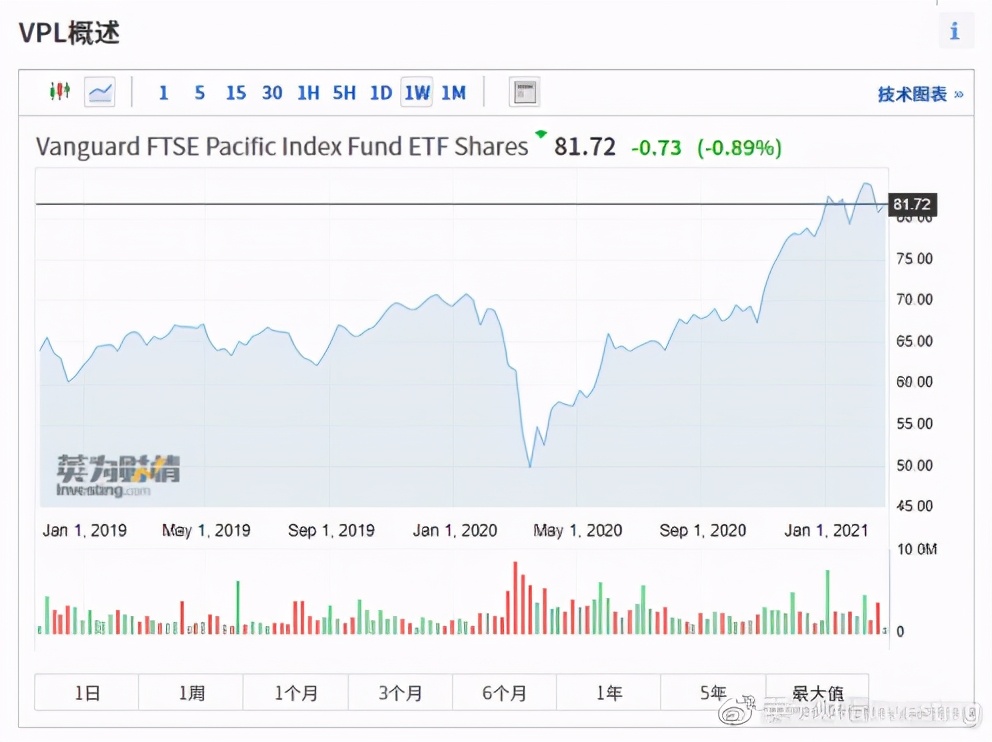Switch interval to 1H
The width and height of the screenshot is (992, 742).
tap(308, 93)
